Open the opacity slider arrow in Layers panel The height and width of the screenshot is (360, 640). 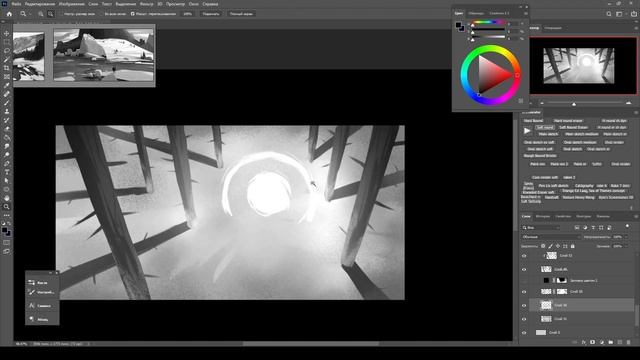click(626, 237)
